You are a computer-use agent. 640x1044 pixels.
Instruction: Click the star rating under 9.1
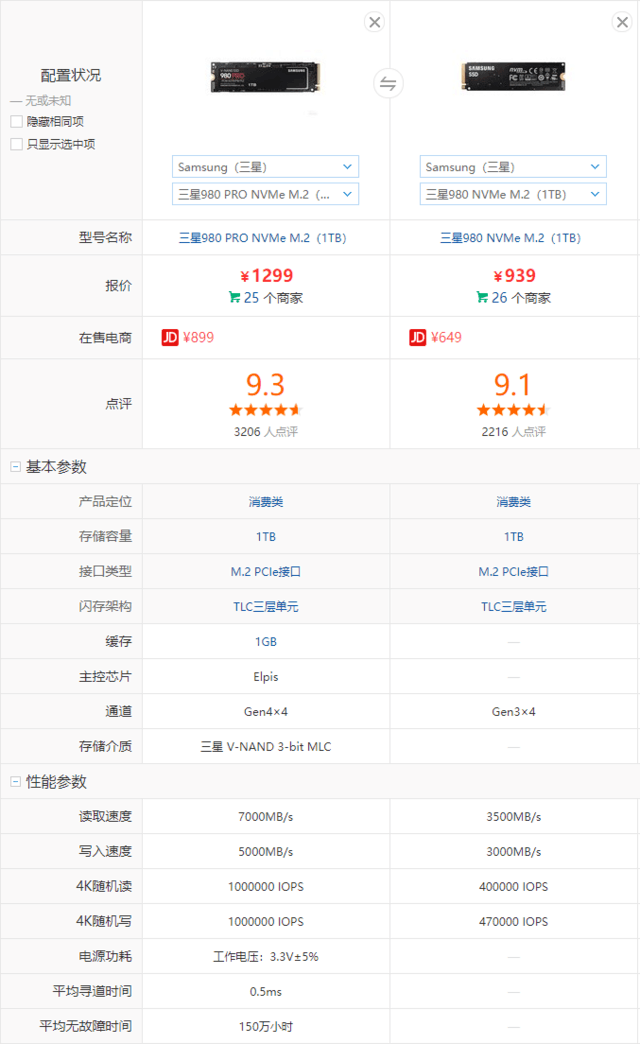[513, 410]
